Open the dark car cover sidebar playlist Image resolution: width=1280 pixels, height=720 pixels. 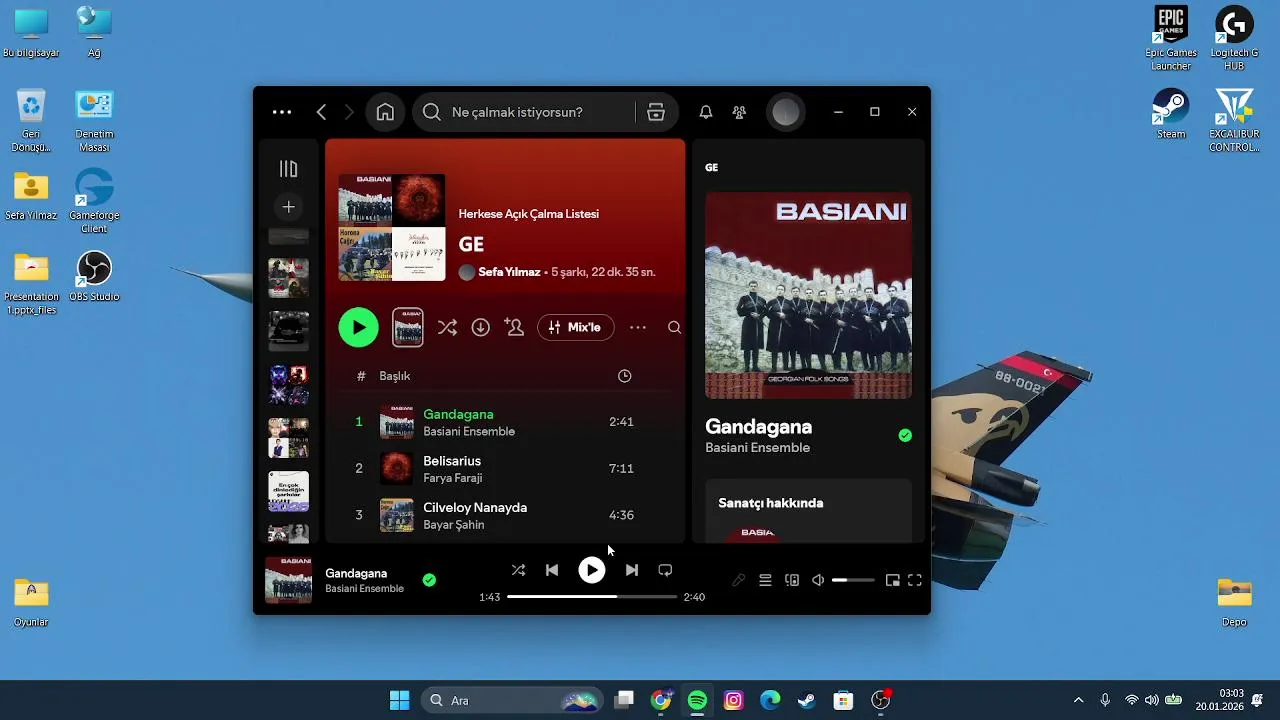[x=288, y=331]
